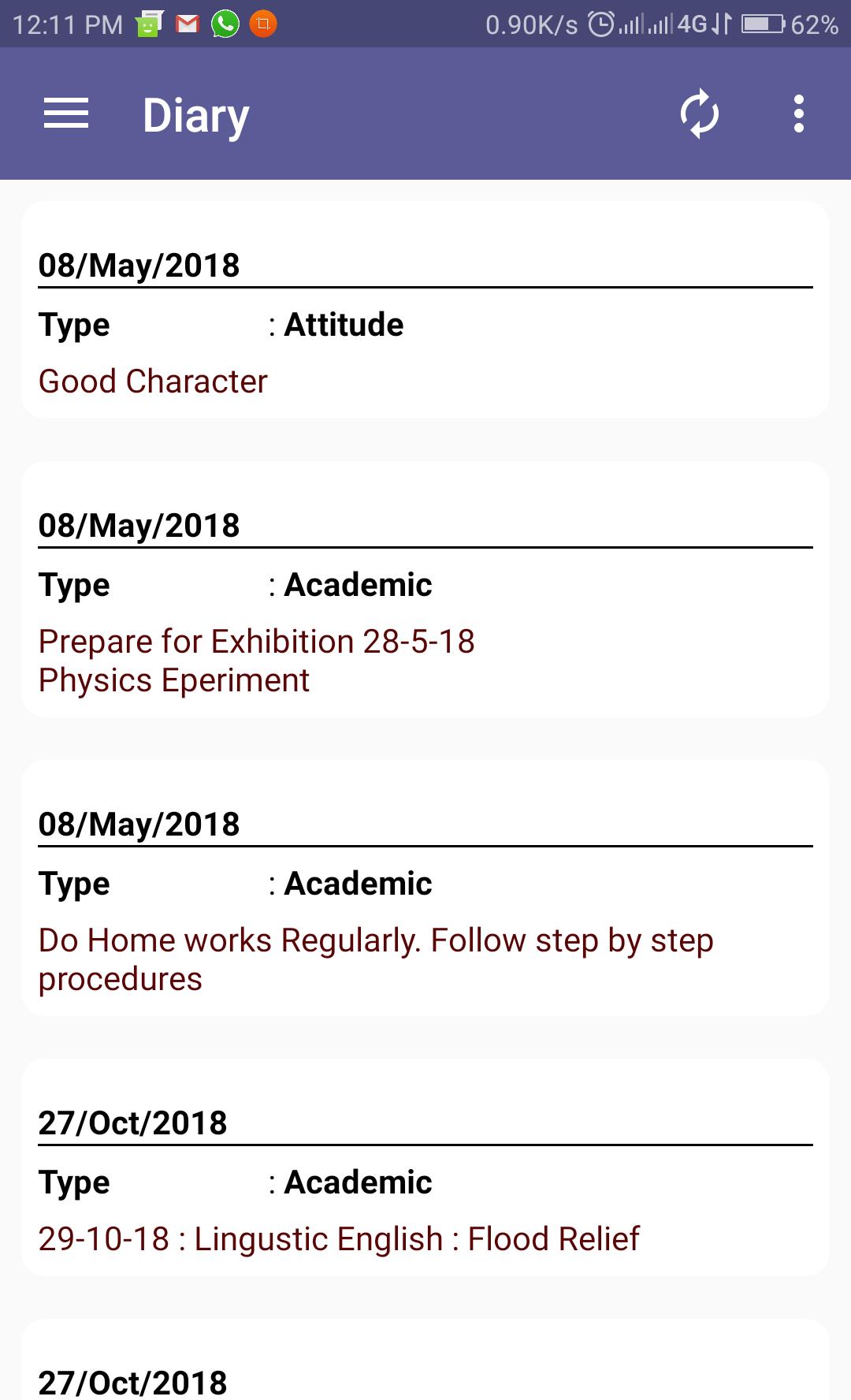Tap the orange screenshot notification icon

pos(263,24)
